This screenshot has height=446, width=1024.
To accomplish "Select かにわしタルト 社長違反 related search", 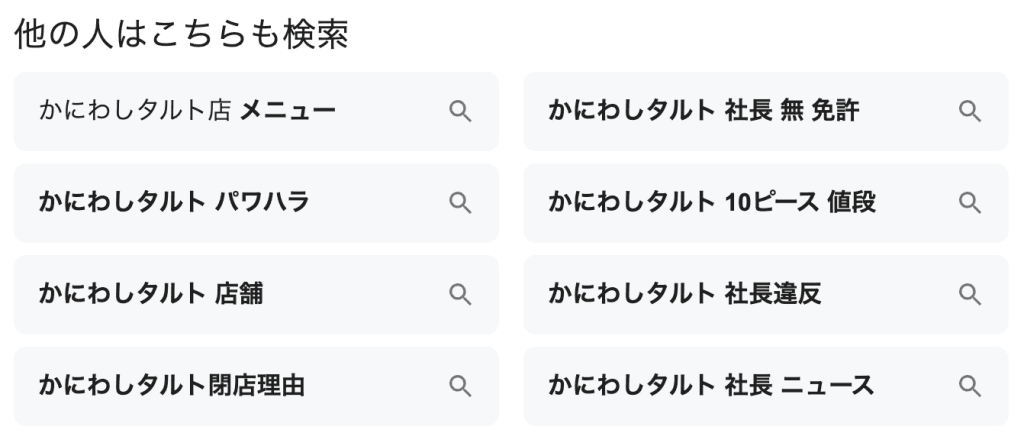I will (x=685, y=294).
